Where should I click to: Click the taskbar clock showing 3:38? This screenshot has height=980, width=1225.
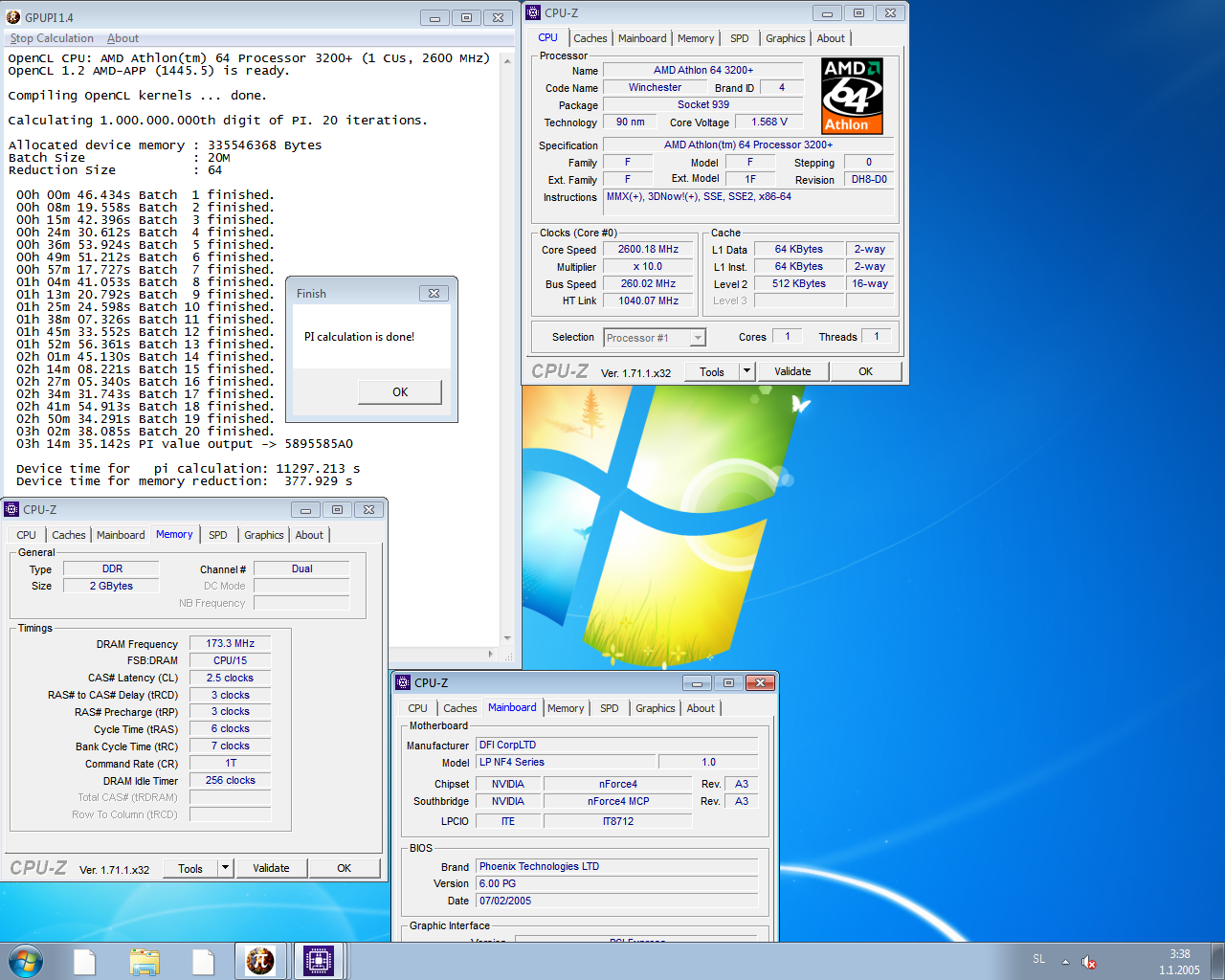pos(1179,962)
